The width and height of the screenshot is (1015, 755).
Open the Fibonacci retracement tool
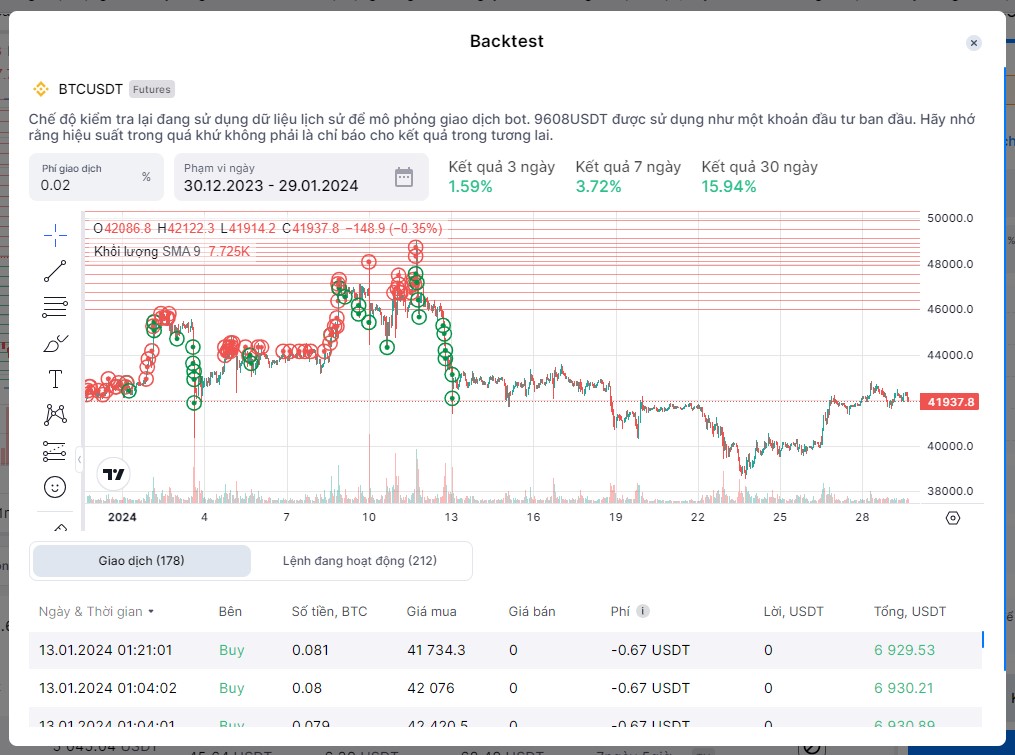(x=55, y=307)
